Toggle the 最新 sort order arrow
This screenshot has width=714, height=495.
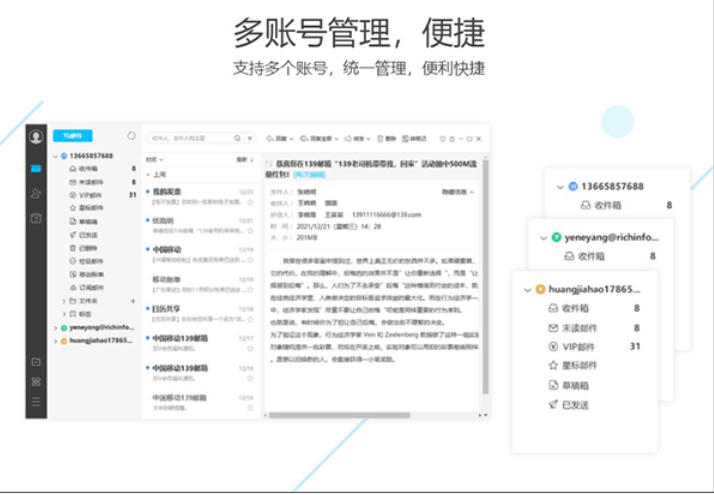252,160
